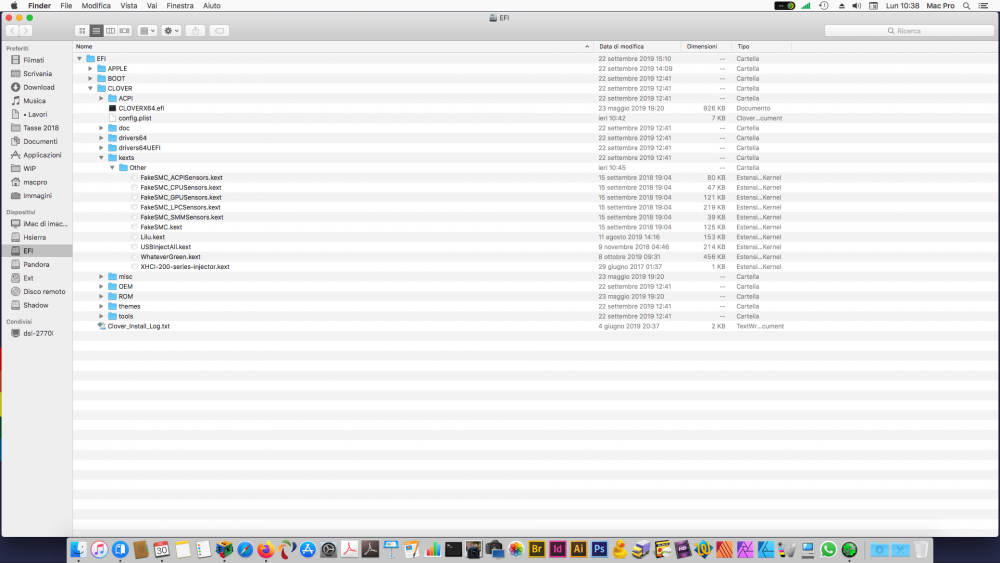Image resolution: width=1000 pixels, height=563 pixels.
Task: Expand the misc folder
Action: point(101,277)
